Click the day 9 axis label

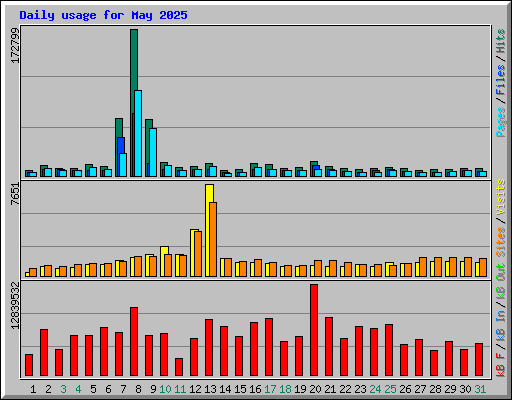coord(153,389)
